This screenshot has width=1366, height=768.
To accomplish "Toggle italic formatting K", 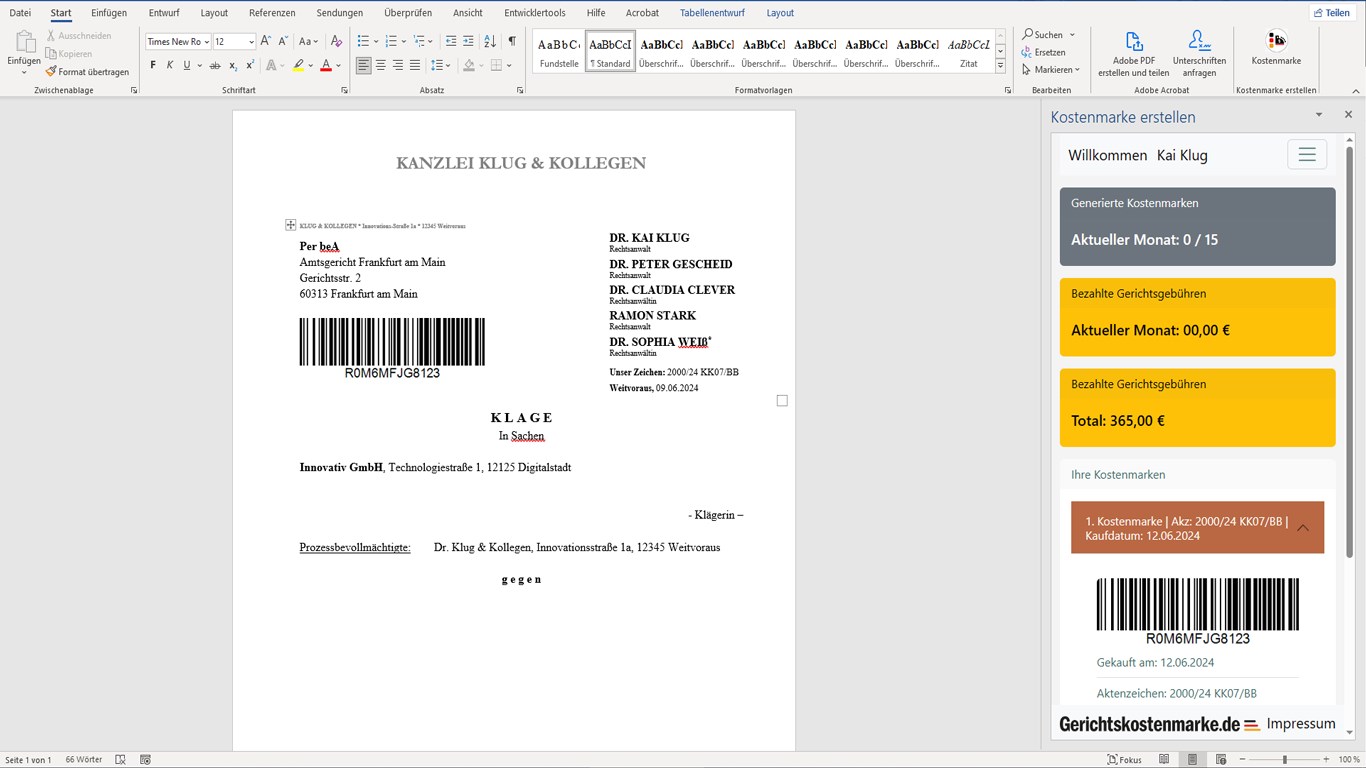I will click(x=170, y=66).
